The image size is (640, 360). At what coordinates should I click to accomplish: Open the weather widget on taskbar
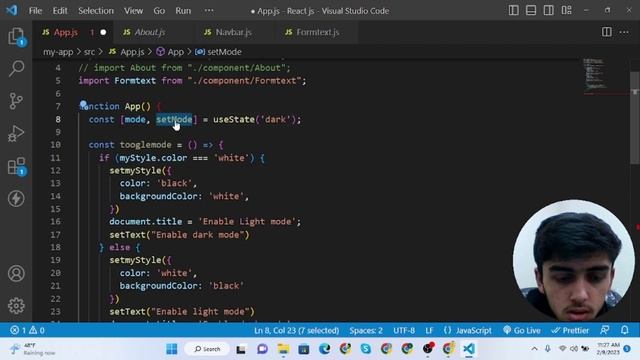pyautogui.click(x=33, y=349)
